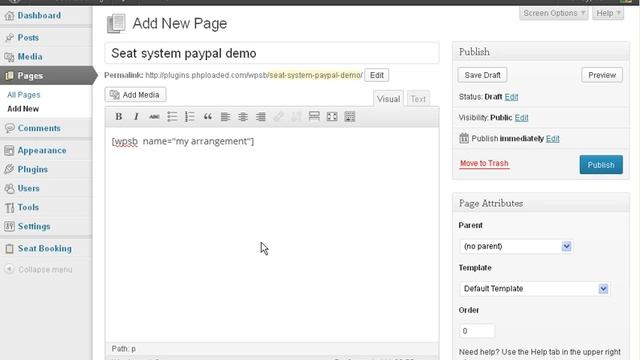The height and width of the screenshot is (360, 640).
Task: Align text center
Action: tap(243, 117)
